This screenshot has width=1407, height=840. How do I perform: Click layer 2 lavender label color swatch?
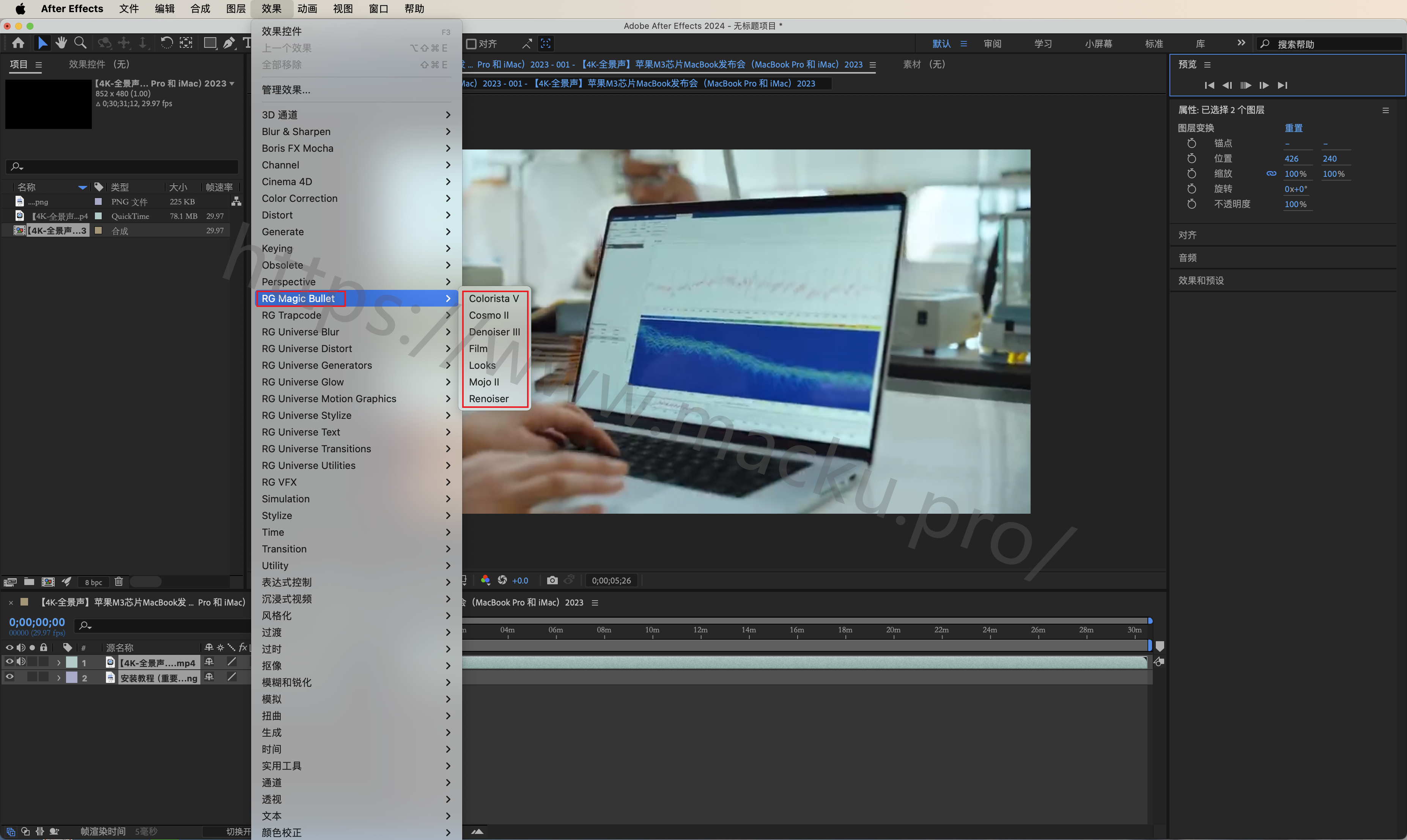pyautogui.click(x=72, y=677)
